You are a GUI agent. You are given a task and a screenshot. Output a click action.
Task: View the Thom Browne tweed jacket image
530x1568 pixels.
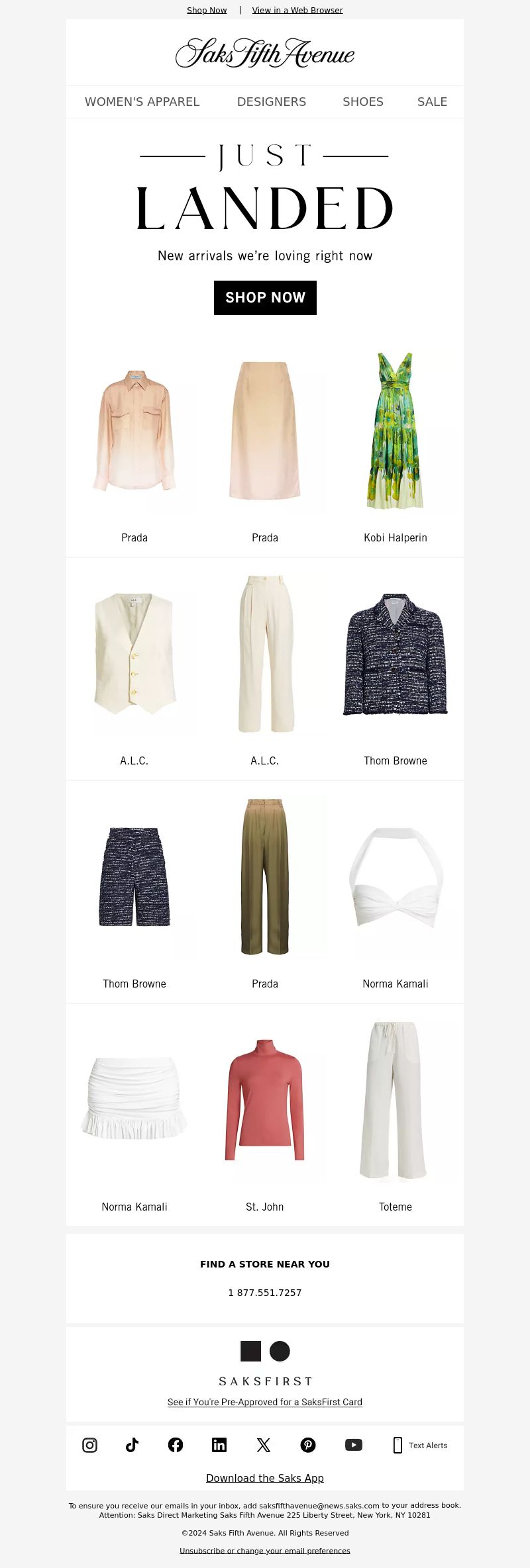tap(396, 654)
